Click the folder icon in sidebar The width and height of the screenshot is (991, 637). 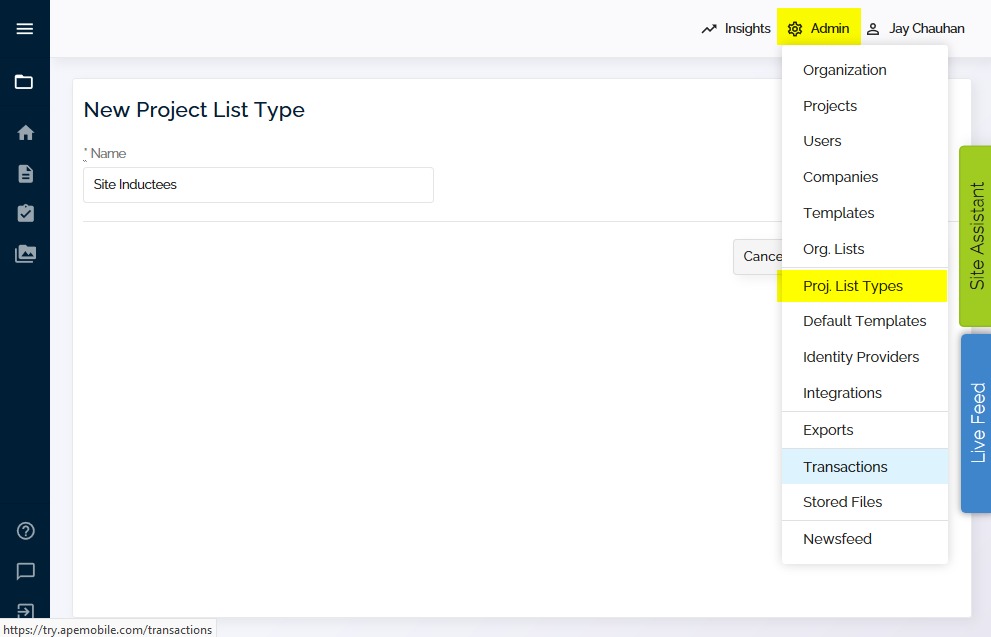pyautogui.click(x=24, y=82)
